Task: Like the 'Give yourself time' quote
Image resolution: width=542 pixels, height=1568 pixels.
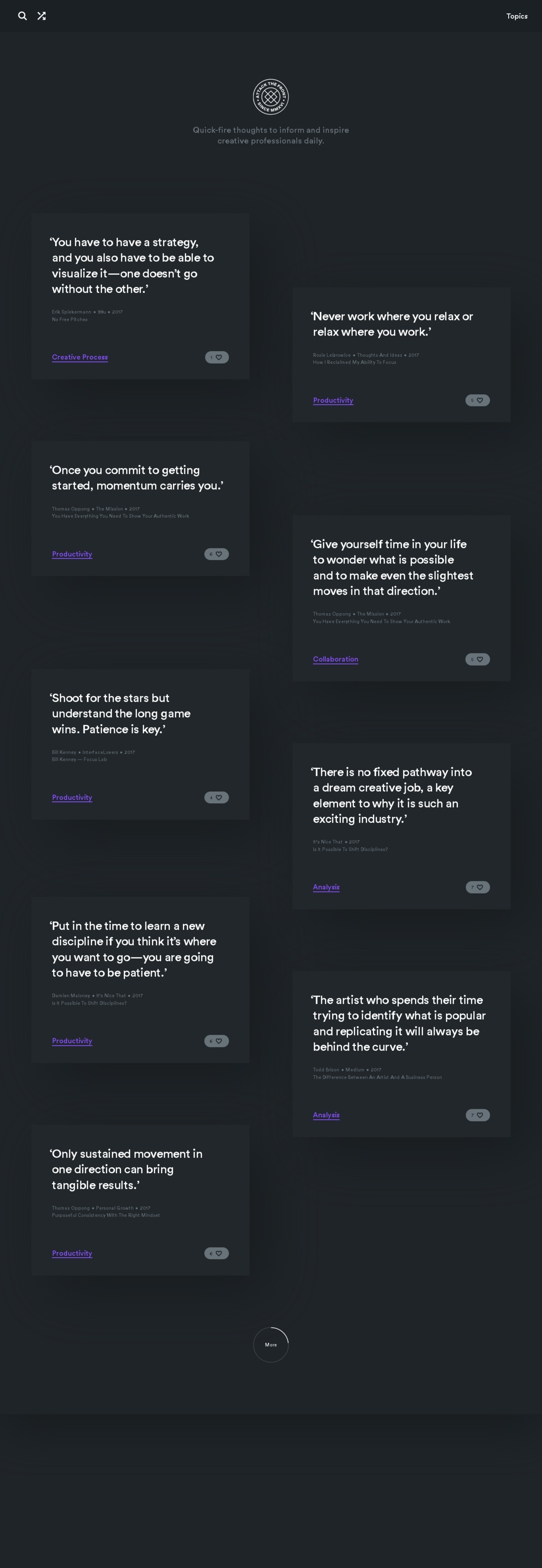Action: click(x=477, y=659)
